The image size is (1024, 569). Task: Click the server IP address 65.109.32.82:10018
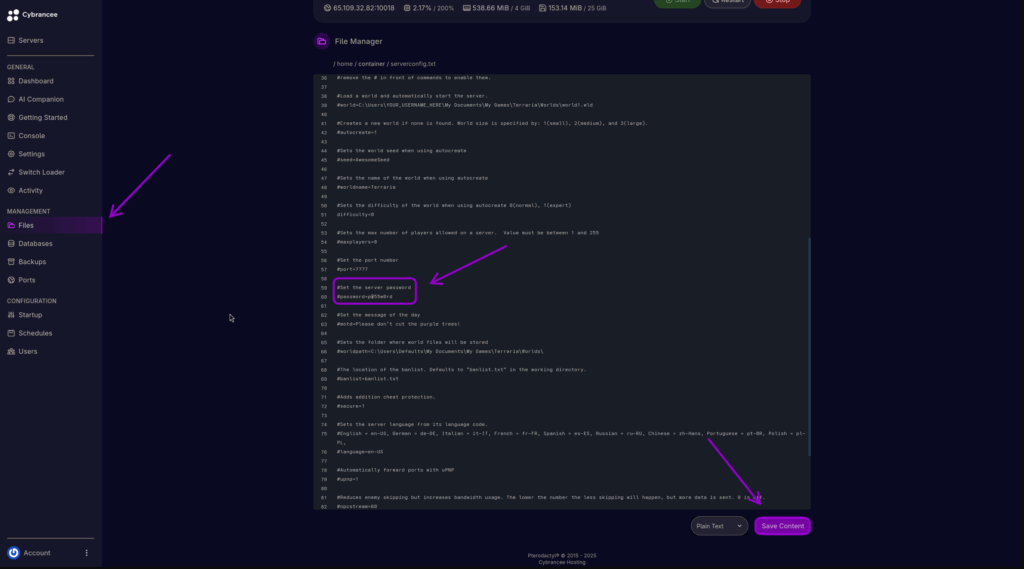(x=359, y=8)
